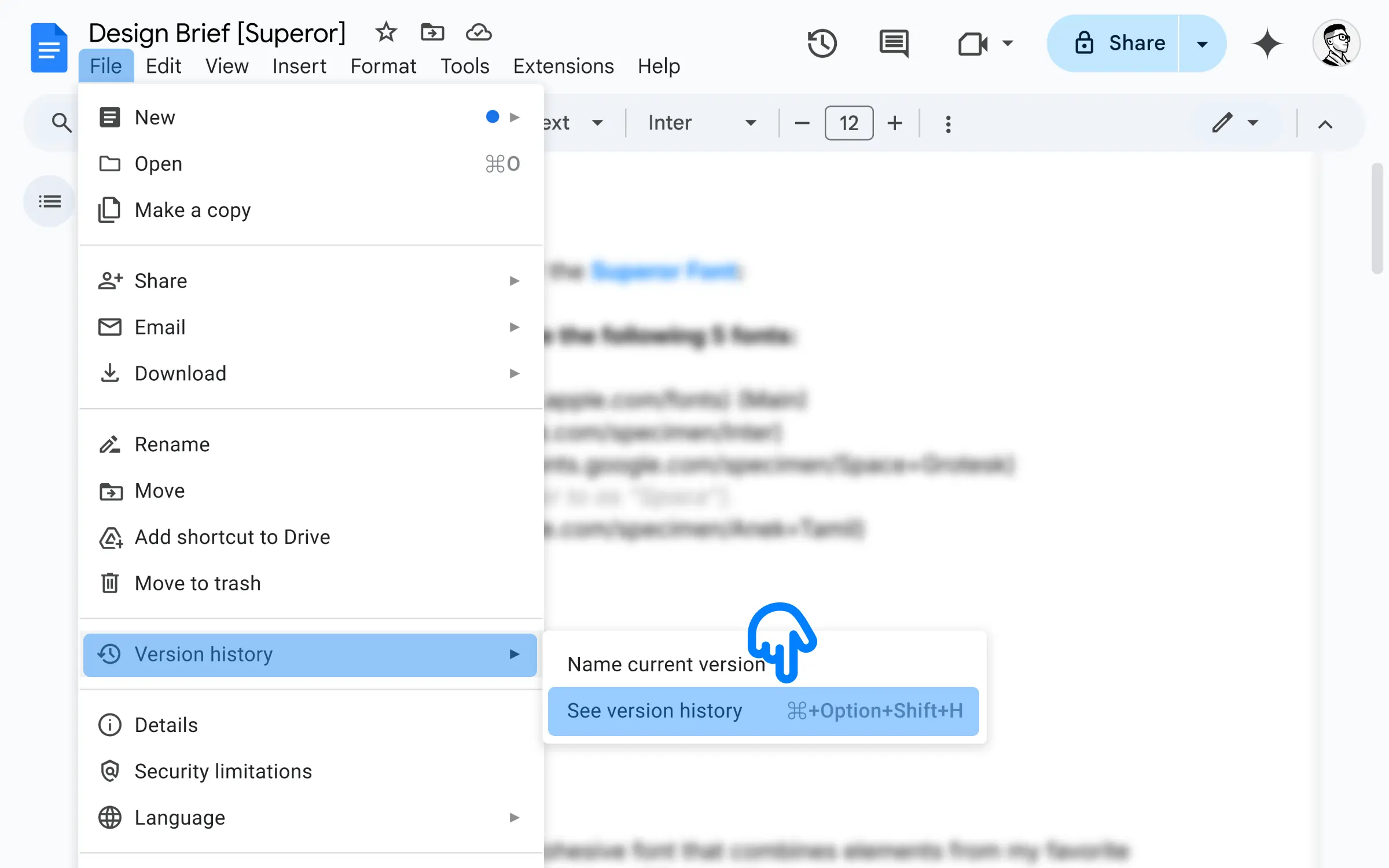Check cloud save status icon
Screen dimensions: 1389x868
tap(479, 32)
